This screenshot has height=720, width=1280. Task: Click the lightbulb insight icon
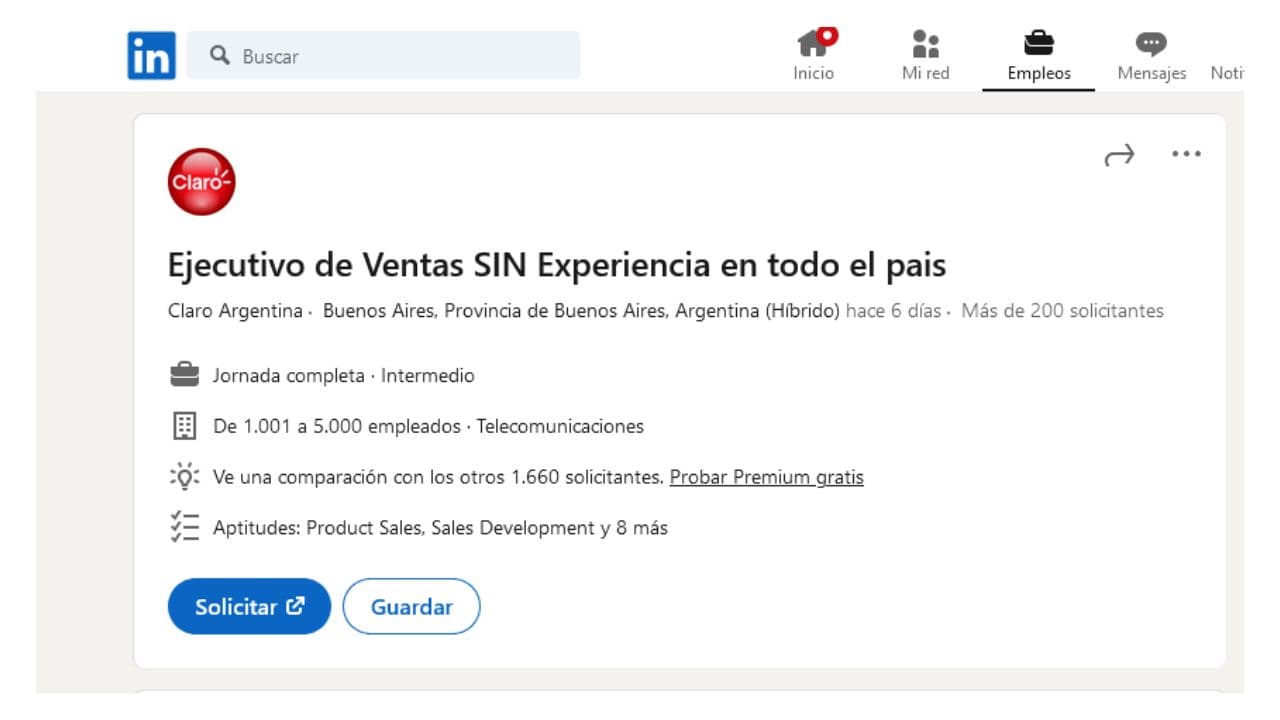click(185, 476)
